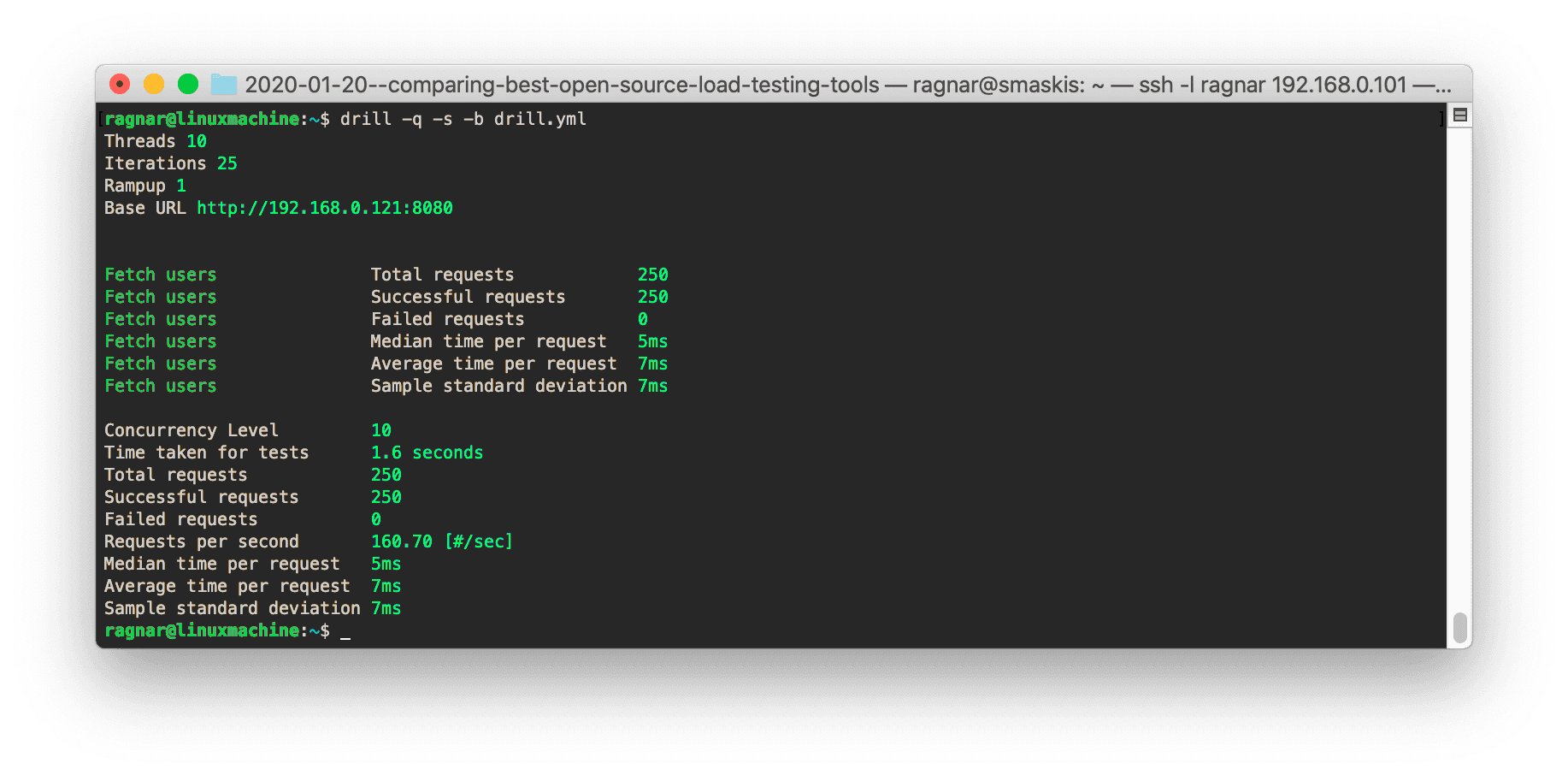Image resolution: width=1568 pixels, height=775 pixels.
Task: Click the 'Threads 10' line
Action: point(155,140)
